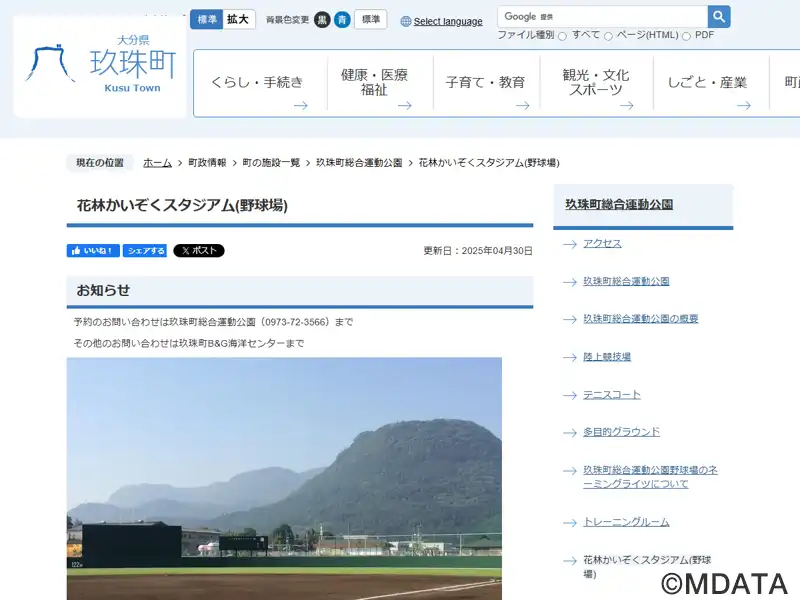Click the arrow under くらし・手続き
The height and width of the screenshot is (600, 800).
(300, 105)
